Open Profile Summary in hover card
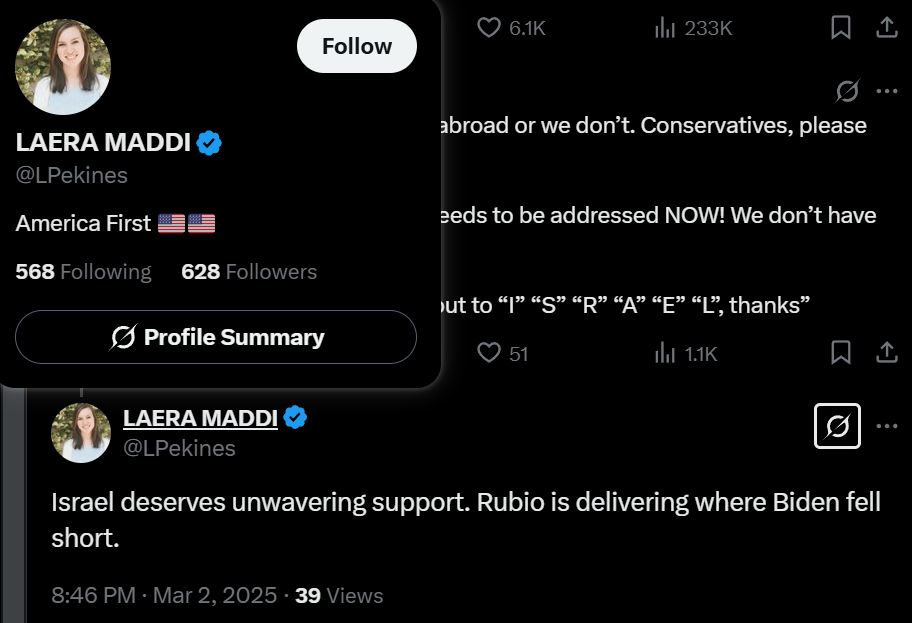The height and width of the screenshot is (623, 912). click(x=216, y=337)
